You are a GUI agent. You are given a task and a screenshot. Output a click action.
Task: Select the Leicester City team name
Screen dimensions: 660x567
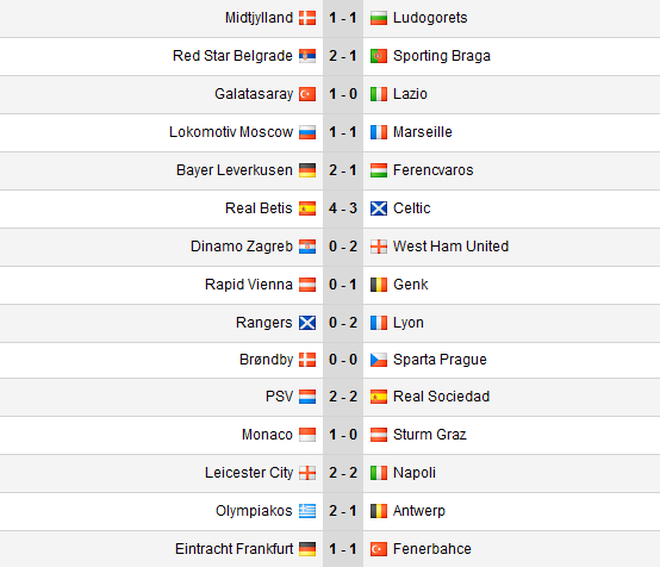pyautogui.click(x=249, y=473)
